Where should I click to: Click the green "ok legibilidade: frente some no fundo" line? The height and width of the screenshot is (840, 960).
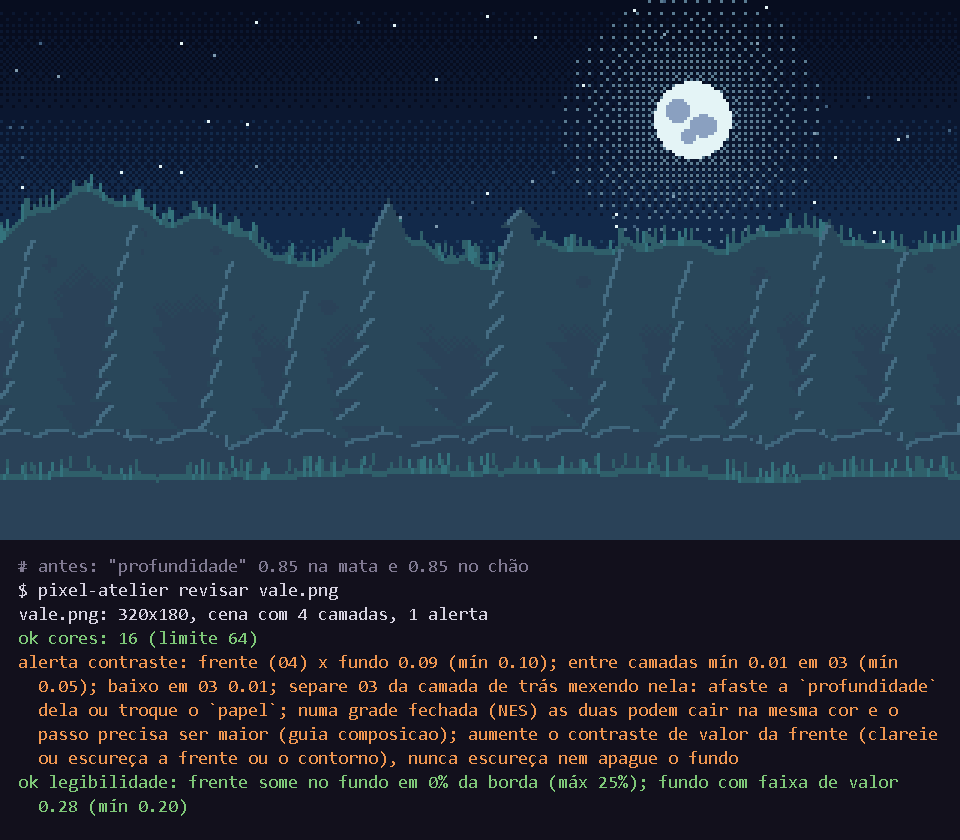pos(458,782)
